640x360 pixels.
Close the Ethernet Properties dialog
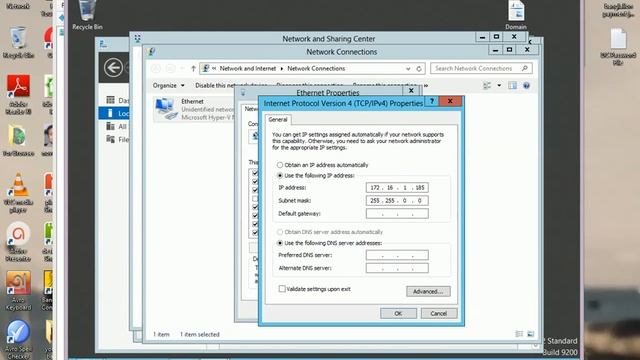point(411,91)
